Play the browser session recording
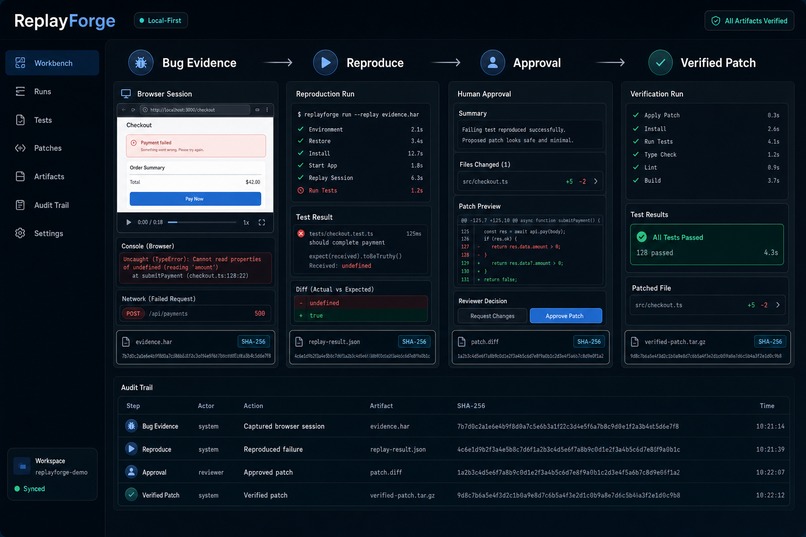Screen dimensions: 806x537 (129, 222)
